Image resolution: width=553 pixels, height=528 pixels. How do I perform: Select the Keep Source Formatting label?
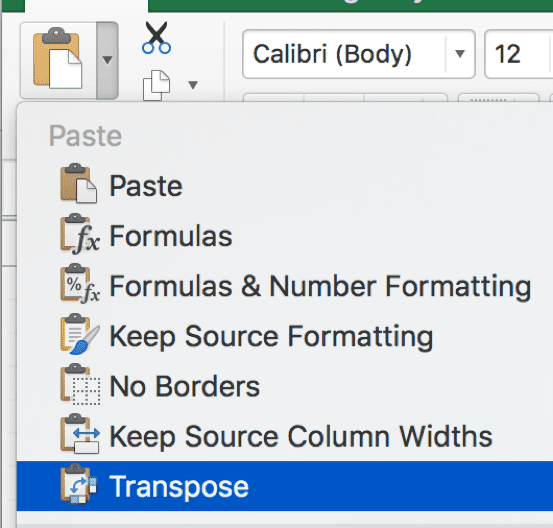[271, 336]
